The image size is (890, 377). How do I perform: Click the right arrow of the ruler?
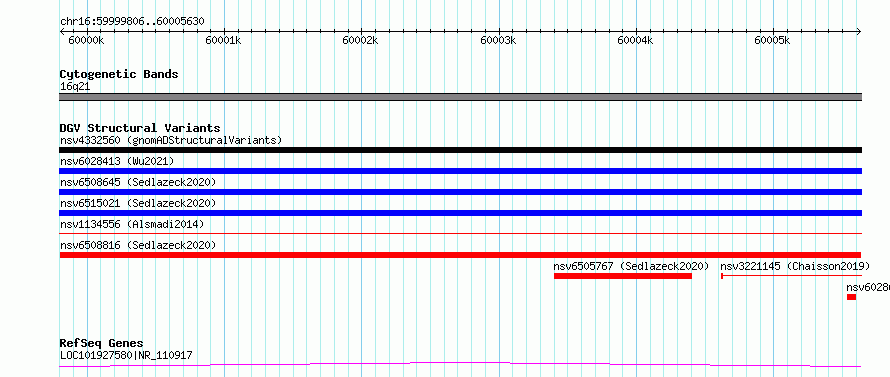click(858, 31)
